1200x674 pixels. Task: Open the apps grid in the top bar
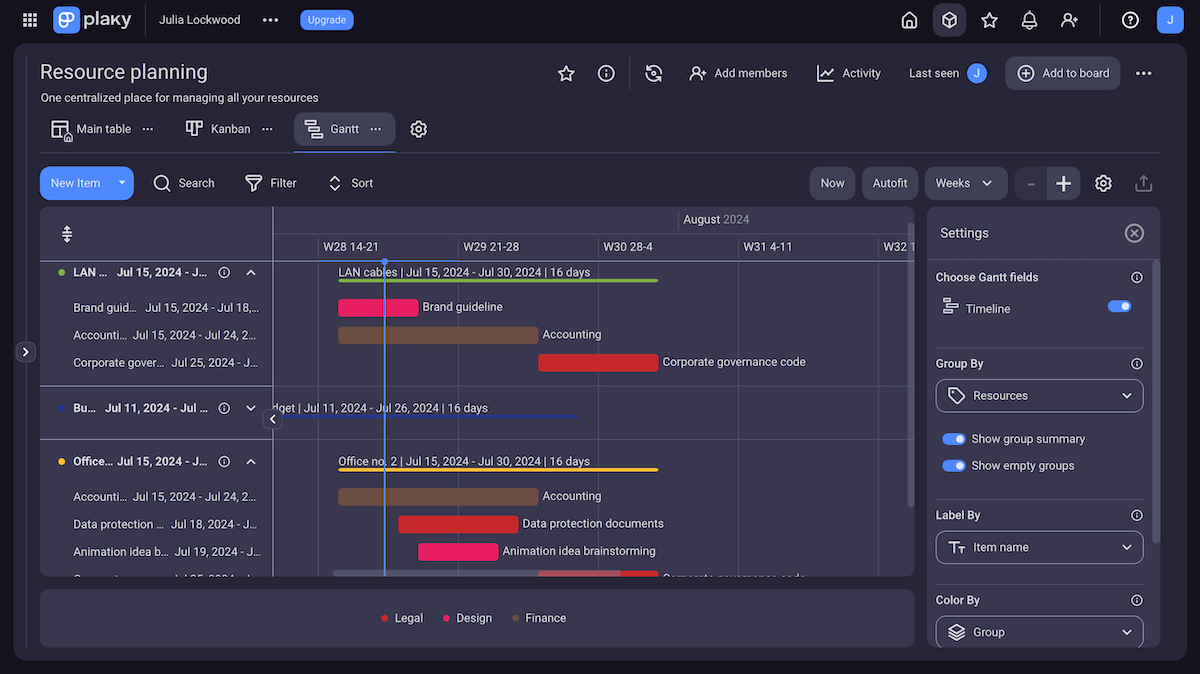point(29,19)
